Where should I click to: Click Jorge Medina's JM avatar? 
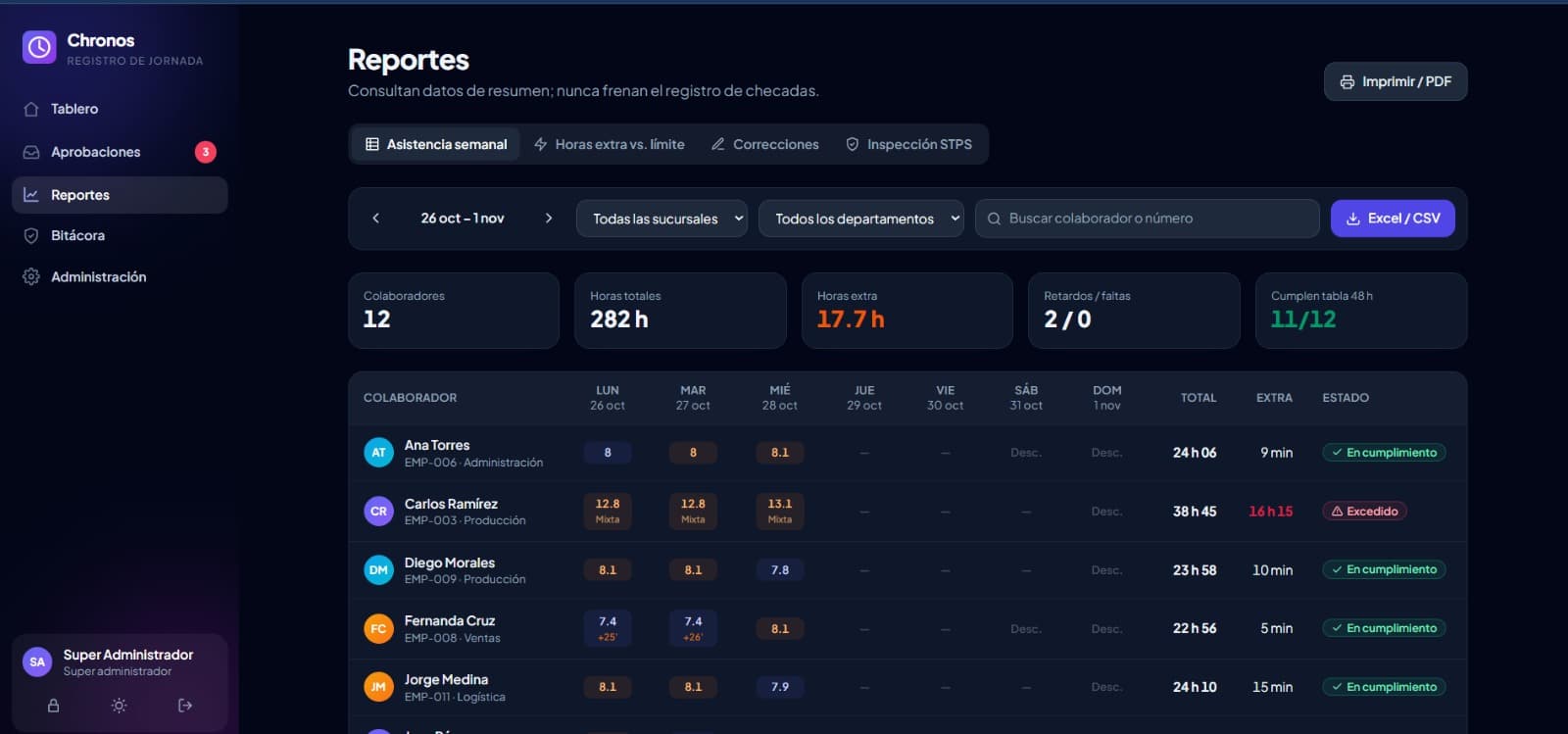point(378,687)
